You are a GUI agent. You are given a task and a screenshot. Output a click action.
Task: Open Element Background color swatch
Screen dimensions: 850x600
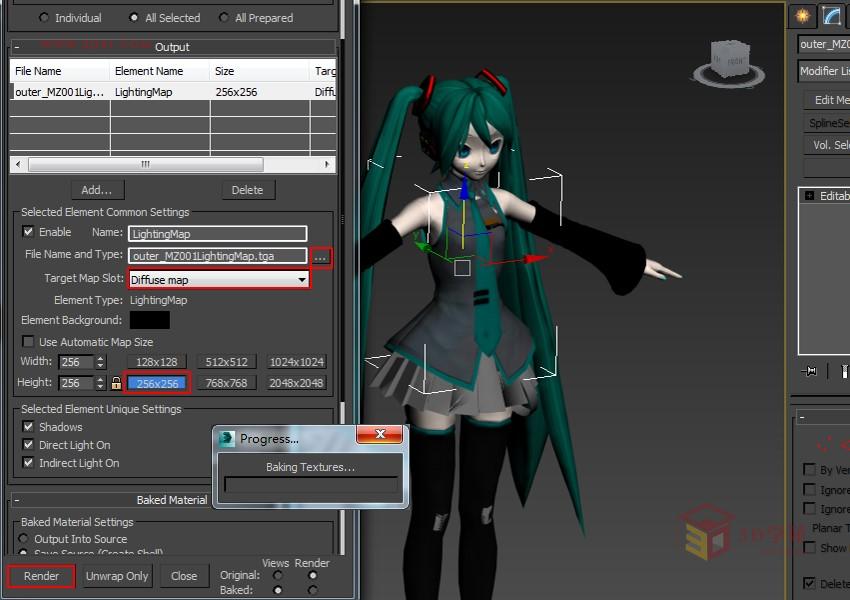pos(150,320)
